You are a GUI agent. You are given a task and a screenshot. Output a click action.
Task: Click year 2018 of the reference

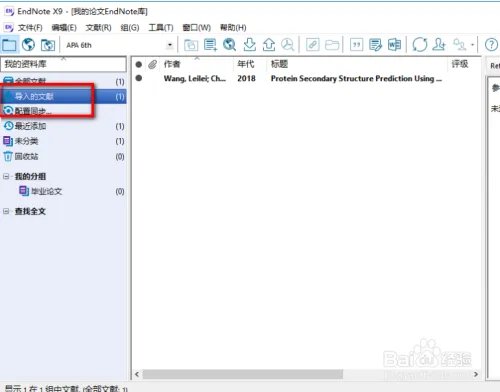[x=246, y=79]
